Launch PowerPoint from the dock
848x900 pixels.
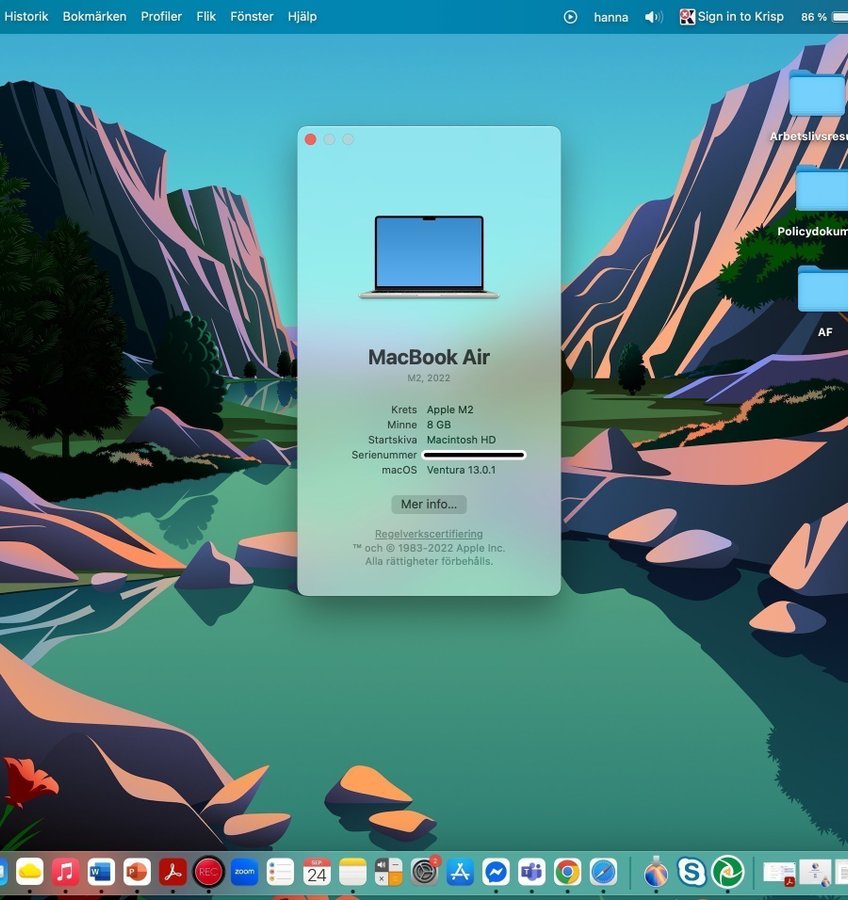(137, 872)
